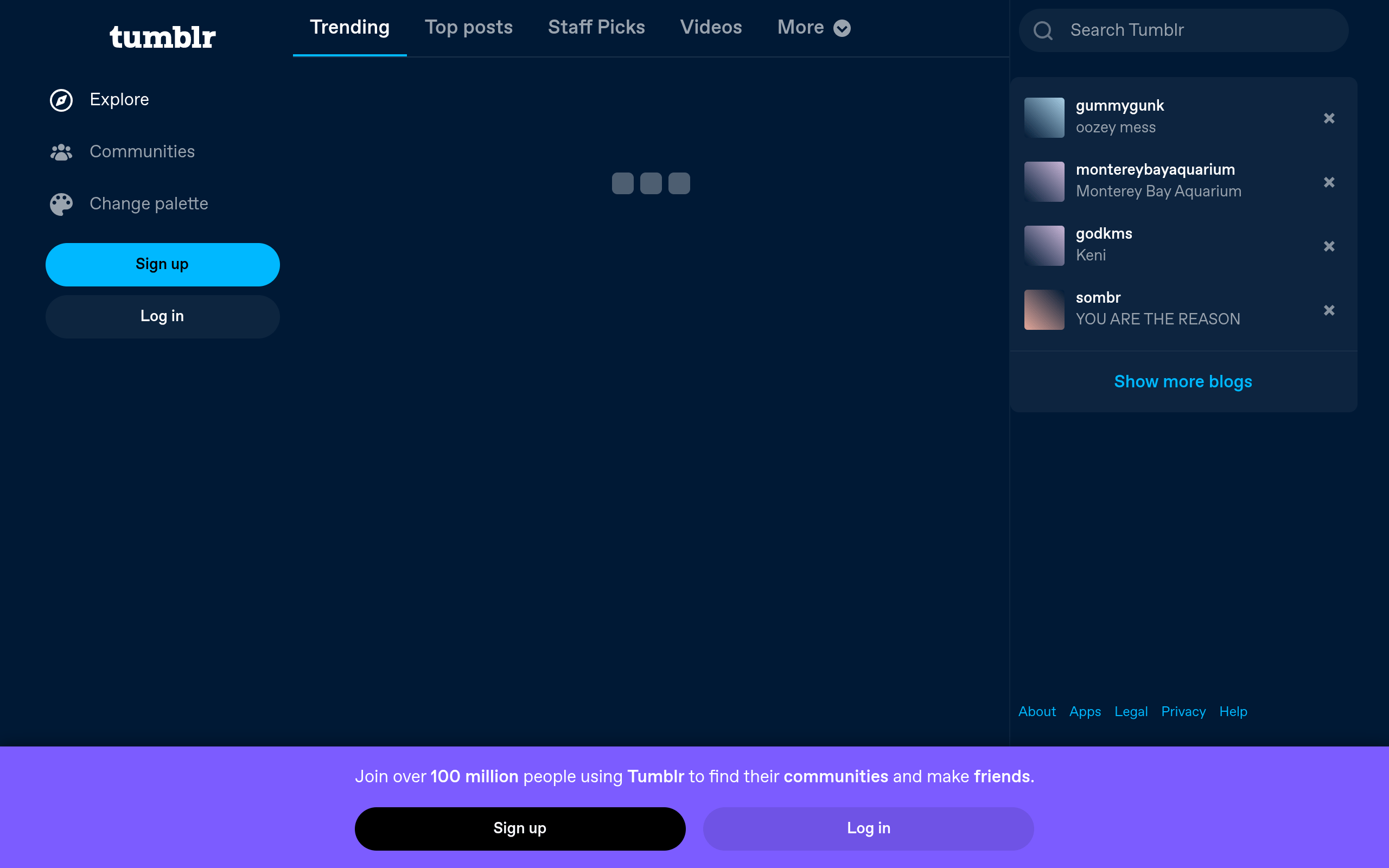1389x868 pixels.
Task: Open the gummygunk avatar thumbnail
Action: point(1044,118)
